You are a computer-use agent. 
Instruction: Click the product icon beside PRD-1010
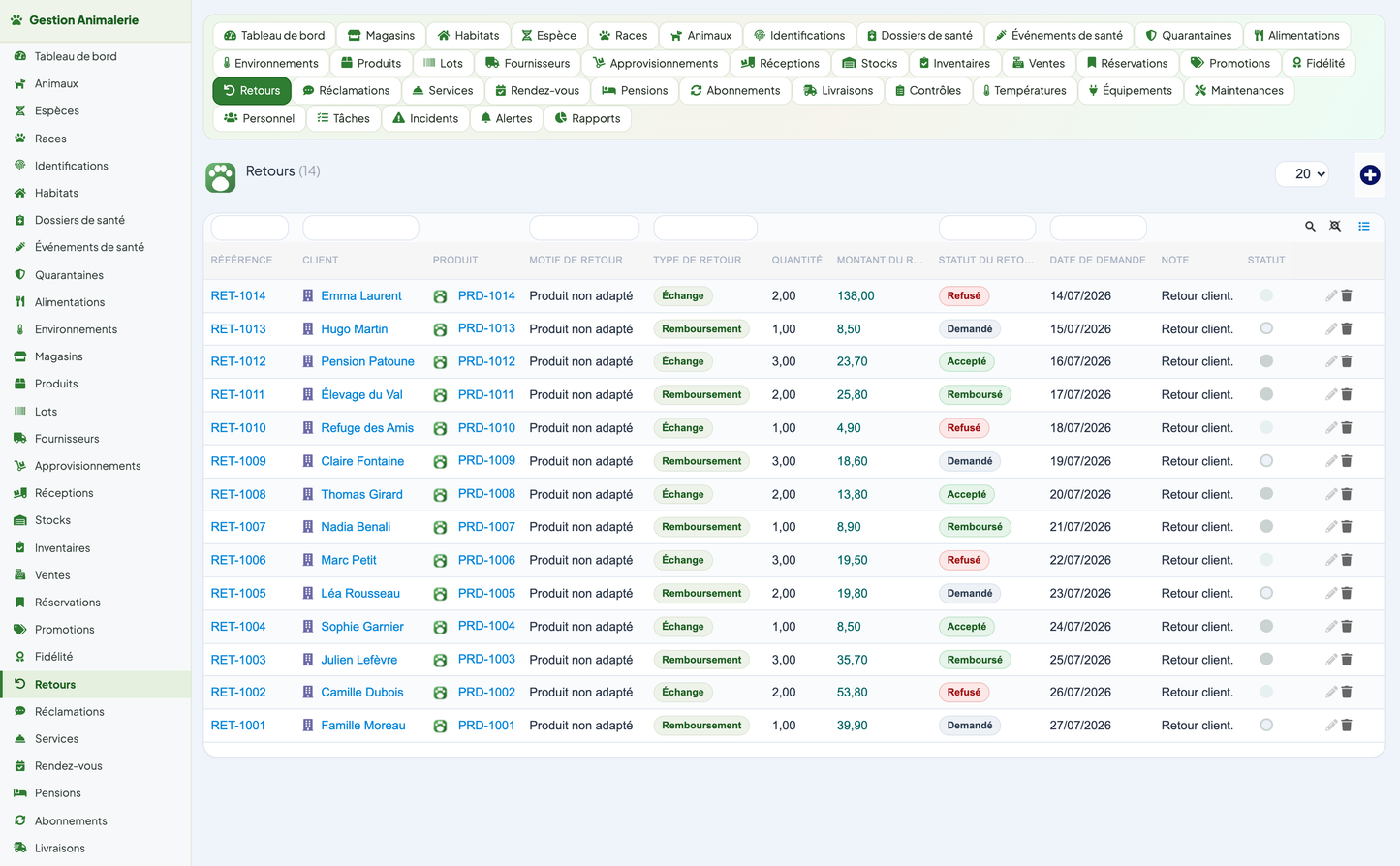[x=440, y=428]
